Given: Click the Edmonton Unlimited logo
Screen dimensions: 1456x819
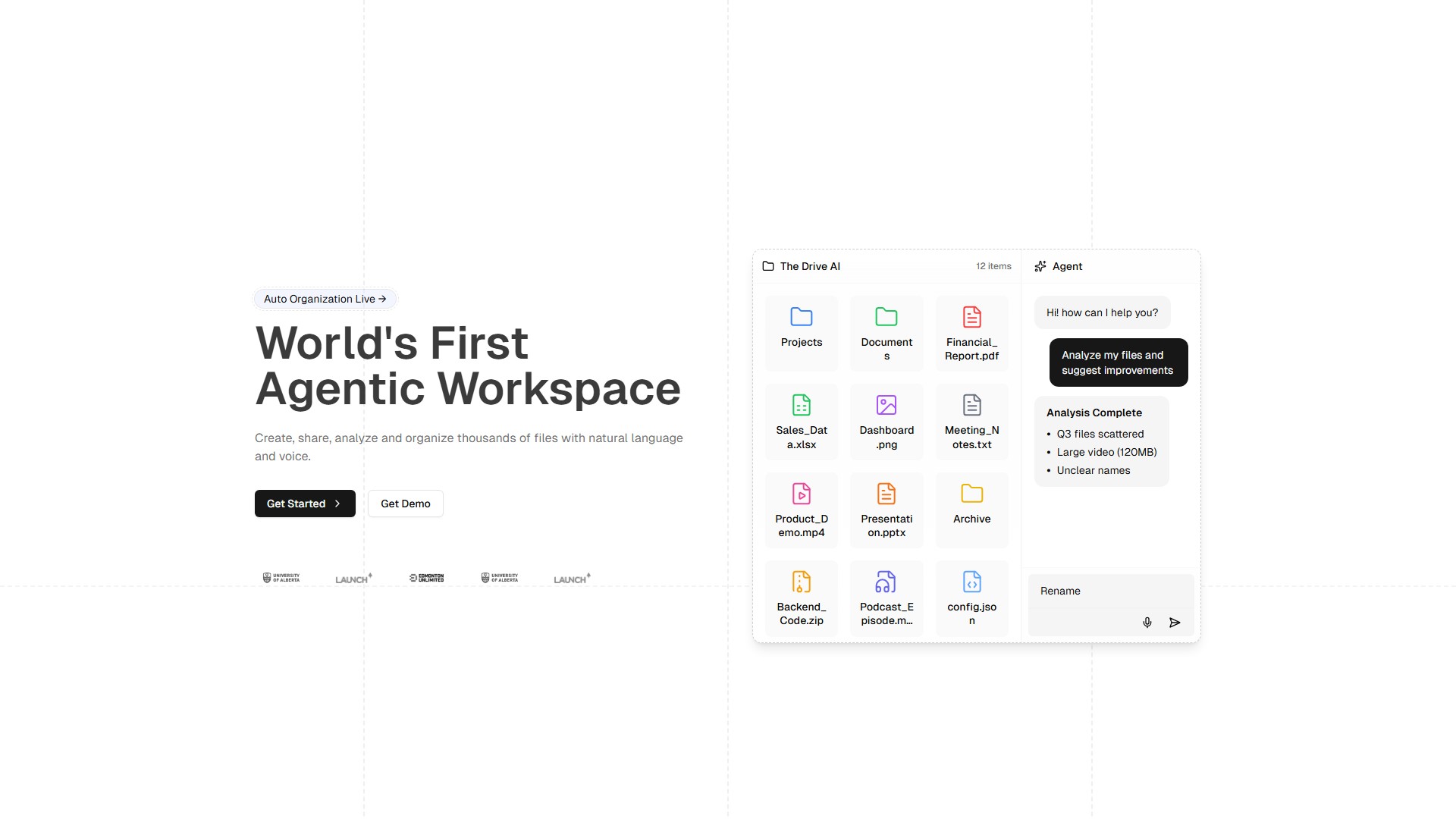Looking at the screenshot, I should click(x=427, y=578).
